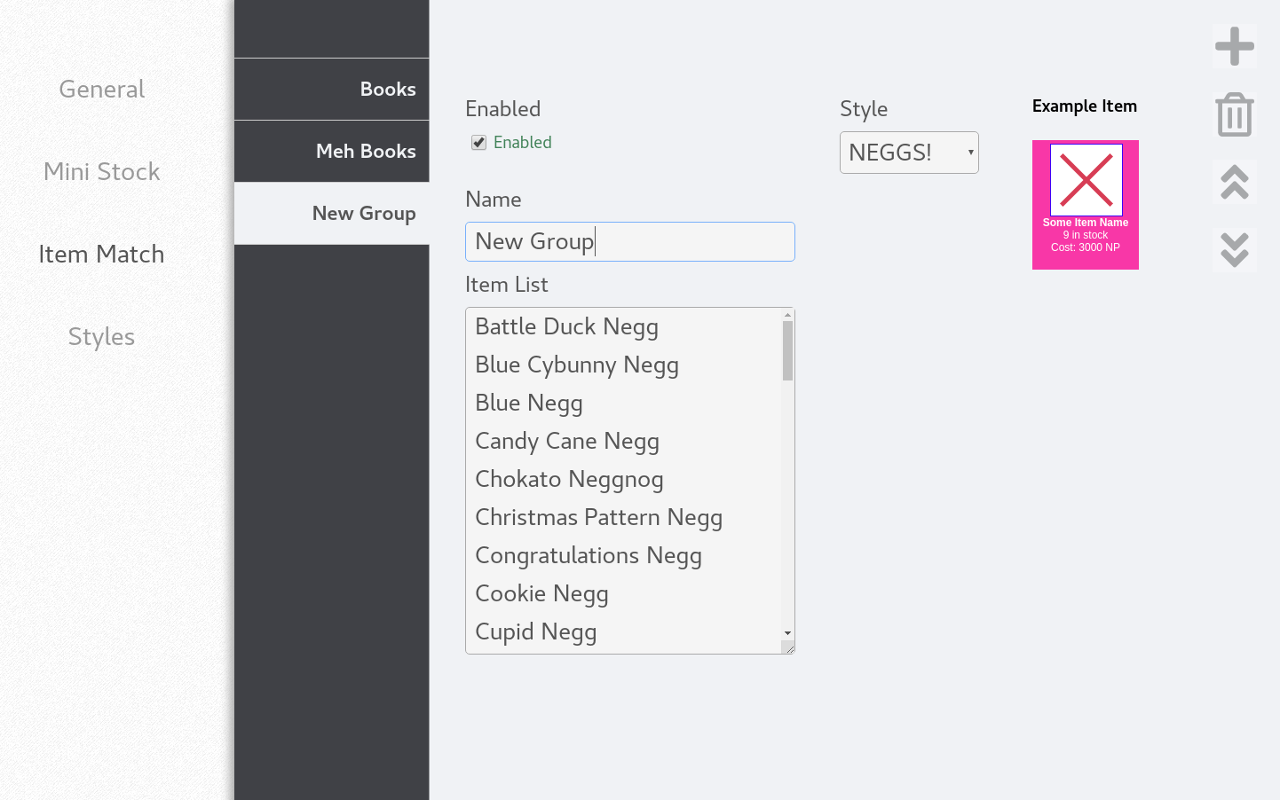Open the Style dropdown showing NEGGS!
The image size is (1280, 800).
click(909, 152)
